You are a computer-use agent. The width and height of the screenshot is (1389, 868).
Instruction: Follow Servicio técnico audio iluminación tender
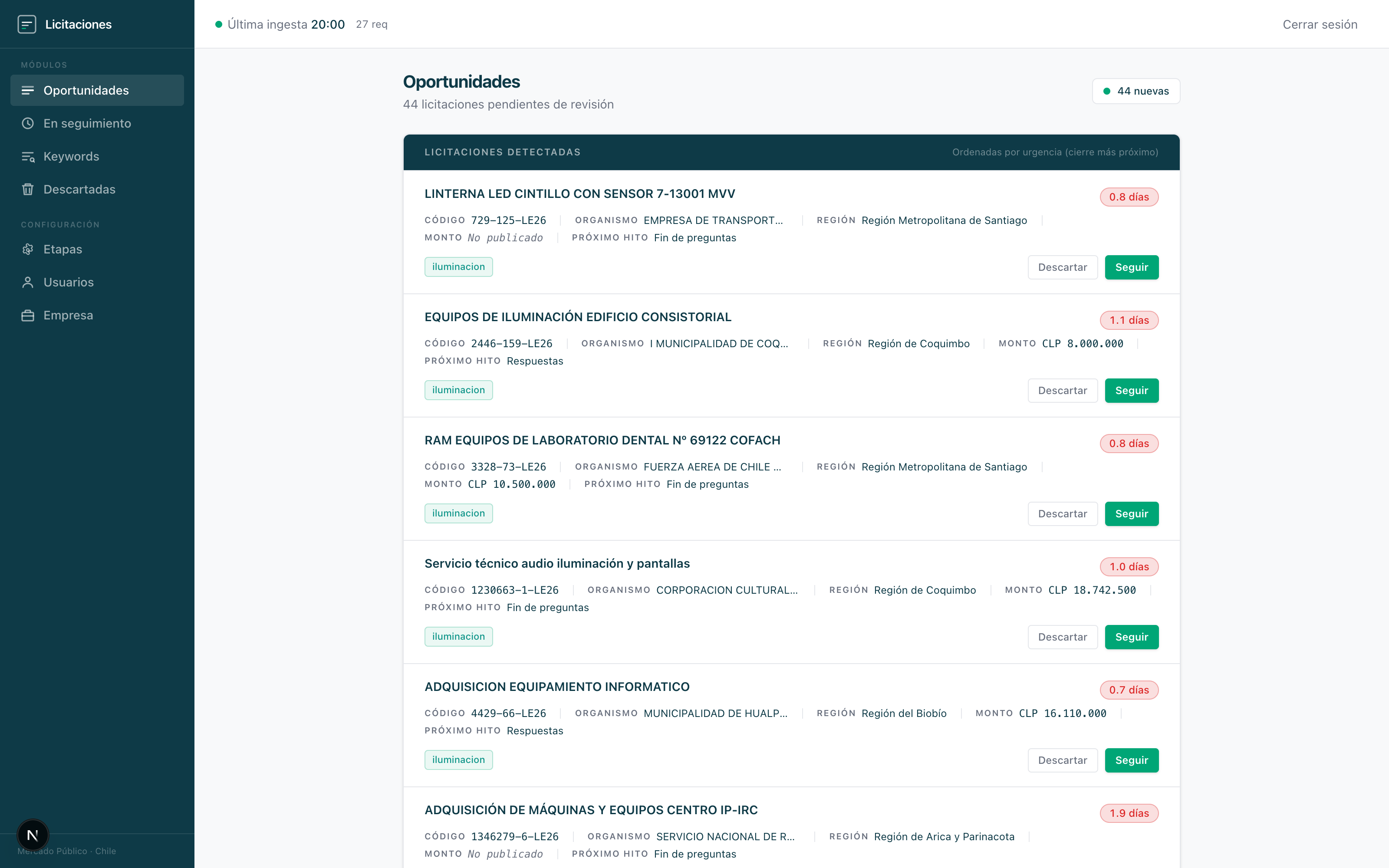(x=1131, y=637)
